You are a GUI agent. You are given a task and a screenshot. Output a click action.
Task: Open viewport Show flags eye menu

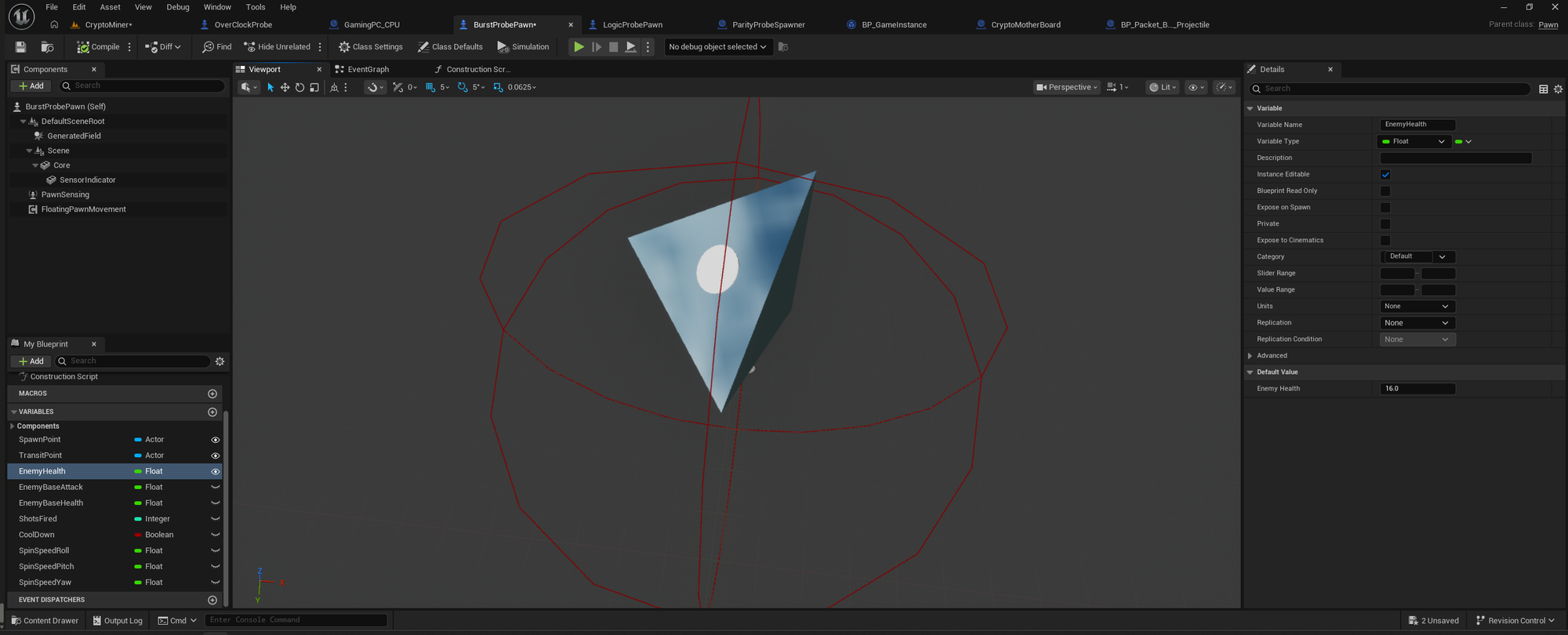tap(1196, 88)
